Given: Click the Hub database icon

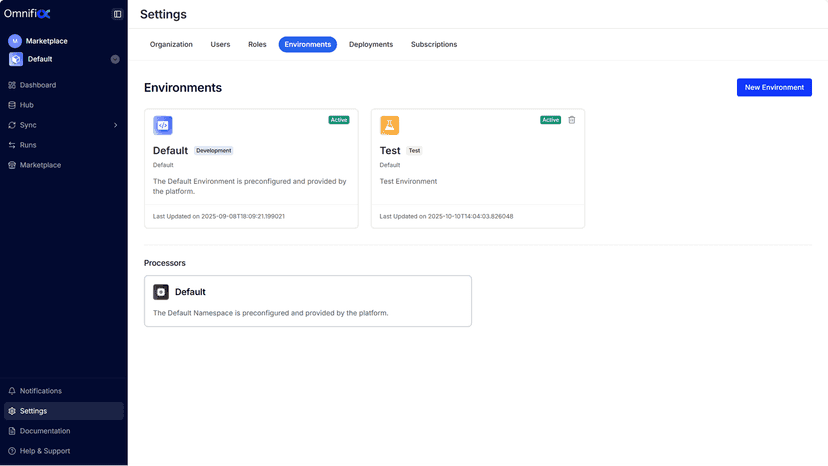Looking at the screenshot, I should [x=12, y=105].
